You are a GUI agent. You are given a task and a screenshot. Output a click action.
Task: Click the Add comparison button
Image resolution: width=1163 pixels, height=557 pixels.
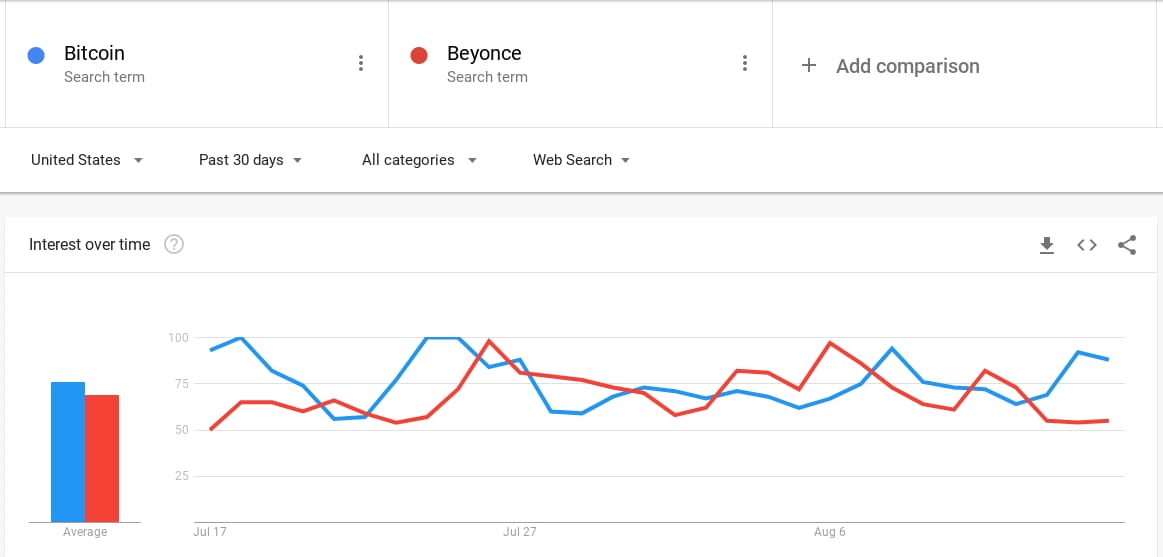point(907,66)
